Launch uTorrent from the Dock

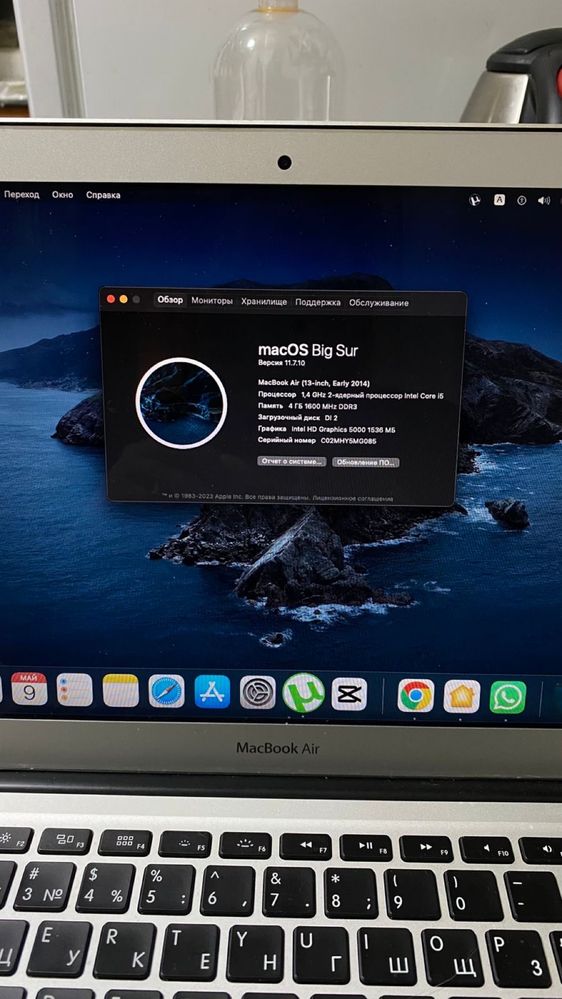304,693
